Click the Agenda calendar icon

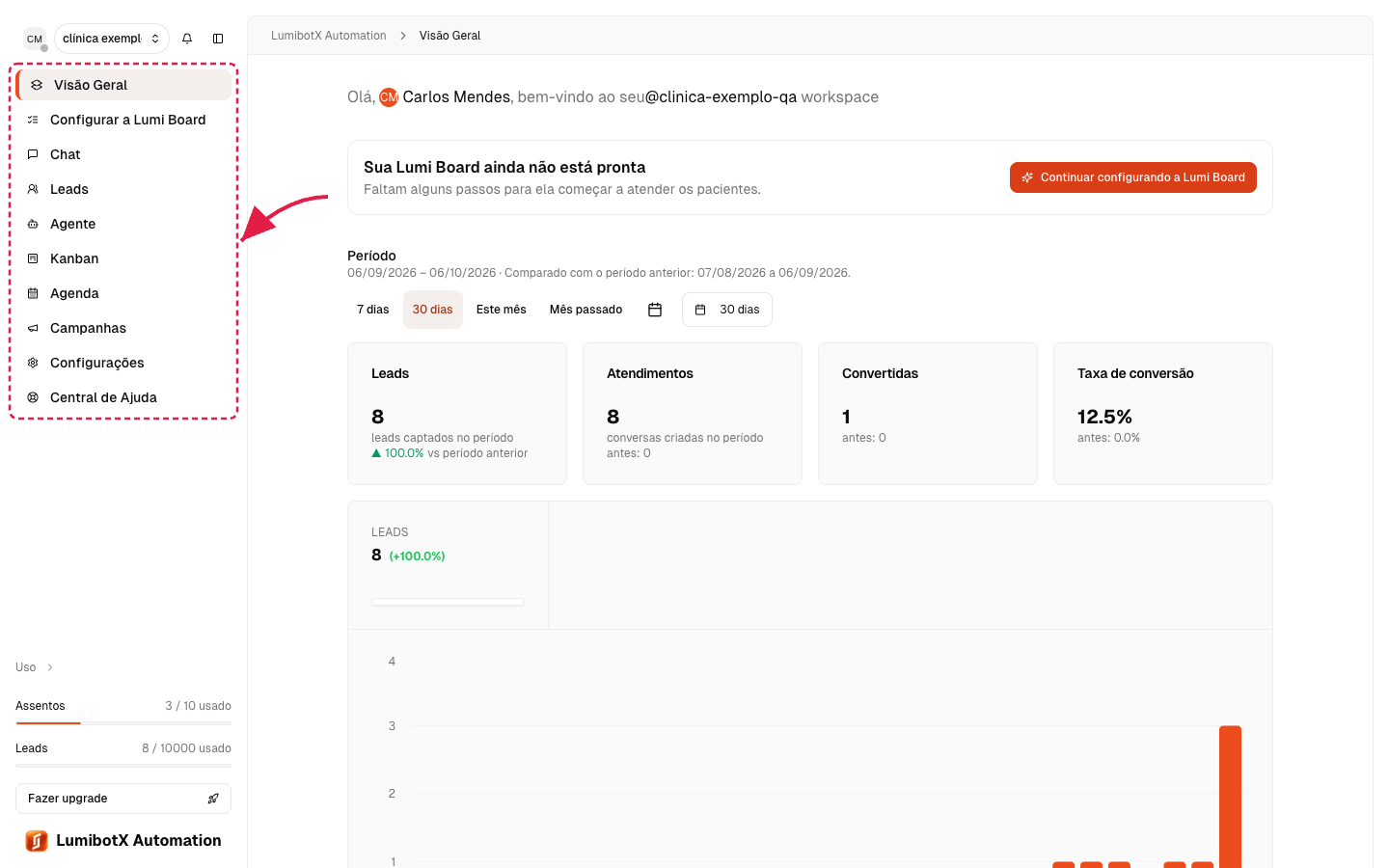33,293
